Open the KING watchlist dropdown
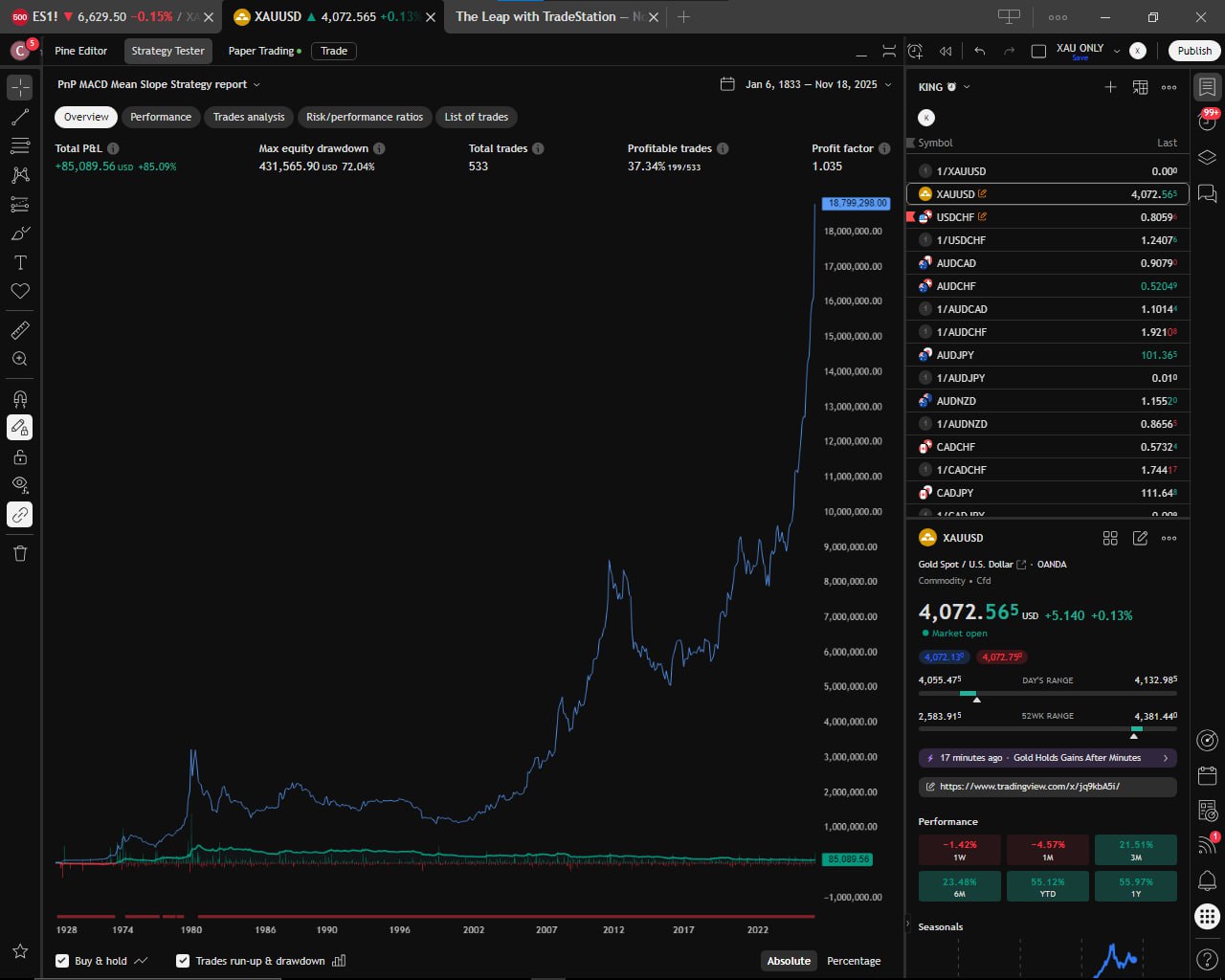1225x980 pixels. pos(967,87)
